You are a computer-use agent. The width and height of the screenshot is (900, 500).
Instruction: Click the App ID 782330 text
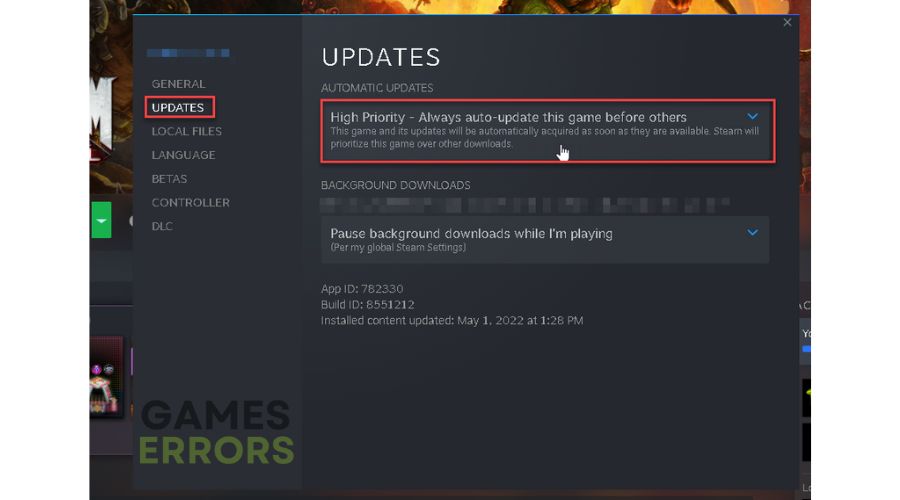362,289
